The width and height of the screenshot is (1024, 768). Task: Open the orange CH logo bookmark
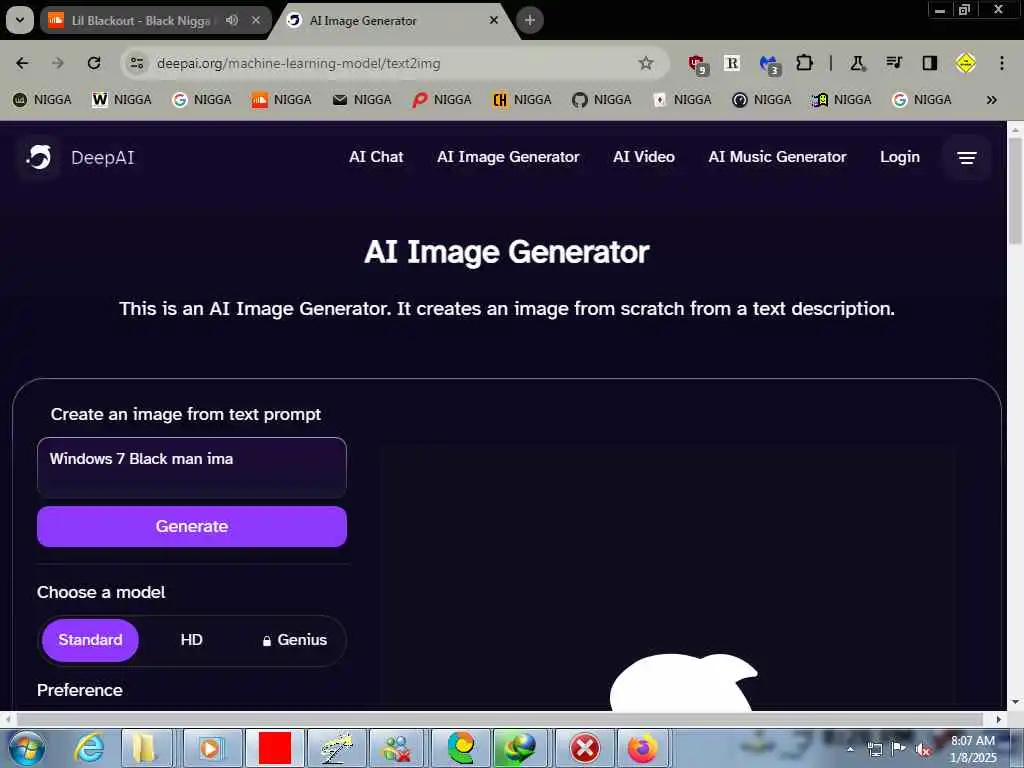522,99
